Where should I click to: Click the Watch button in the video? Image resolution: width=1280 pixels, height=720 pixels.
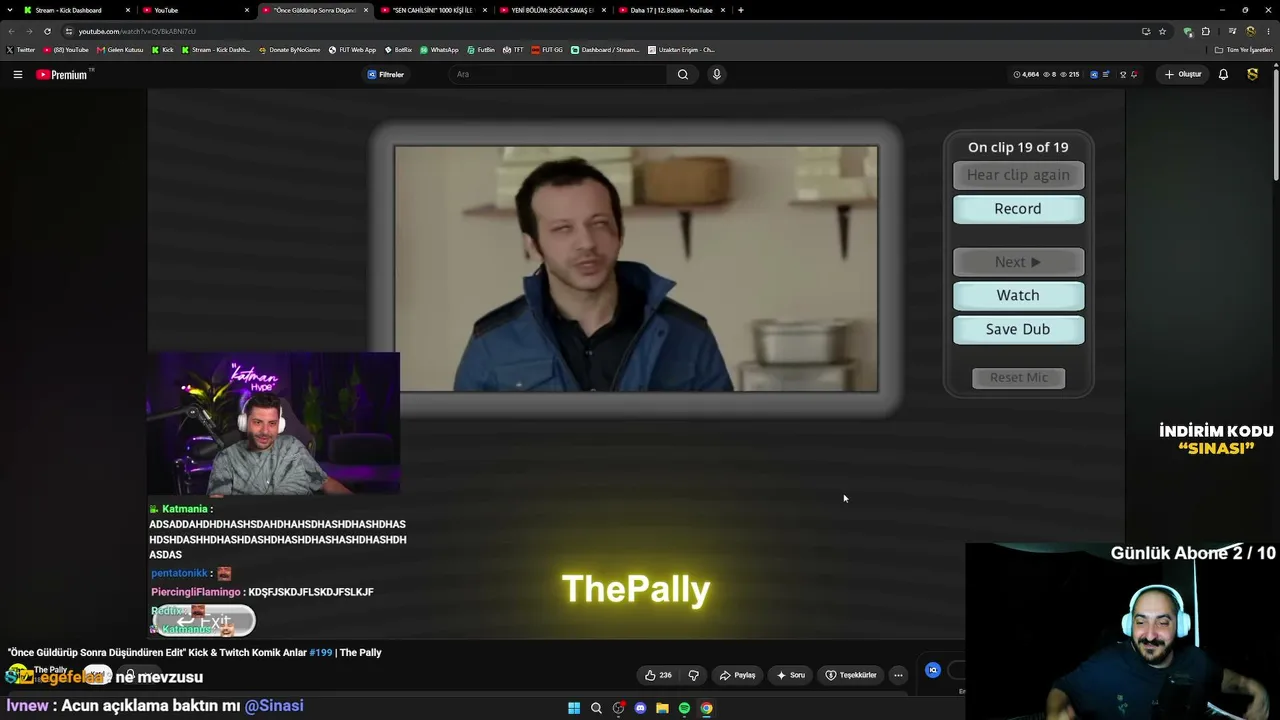click(1018, 295)
